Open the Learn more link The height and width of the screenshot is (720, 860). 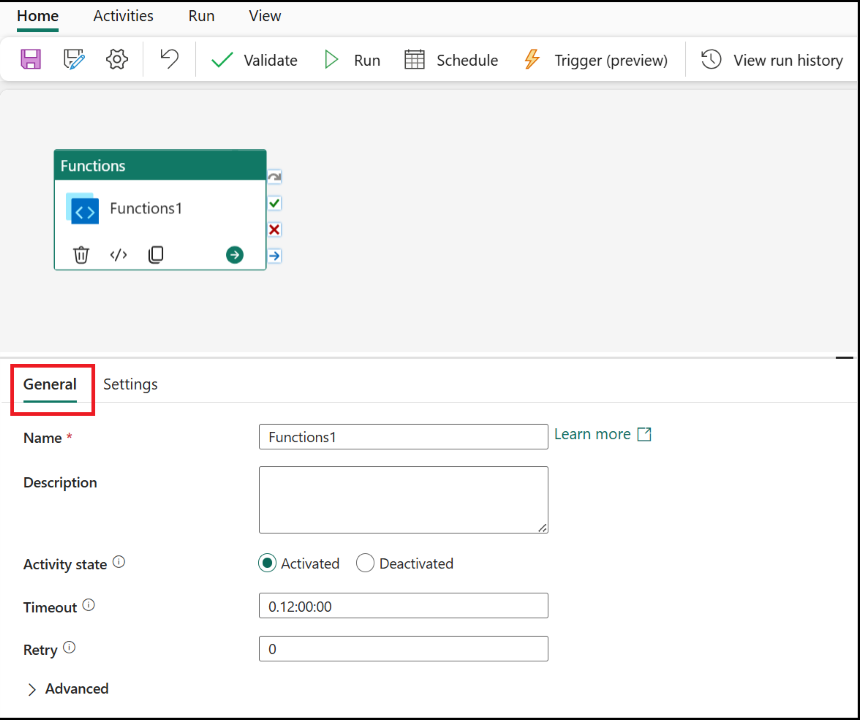click(594, 434)
